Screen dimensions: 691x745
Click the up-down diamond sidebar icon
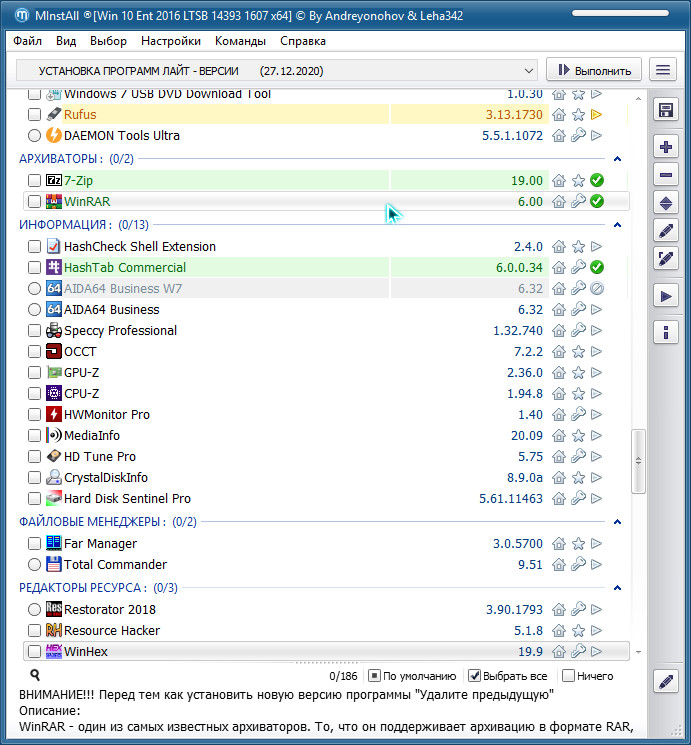[x=665, y=203]
